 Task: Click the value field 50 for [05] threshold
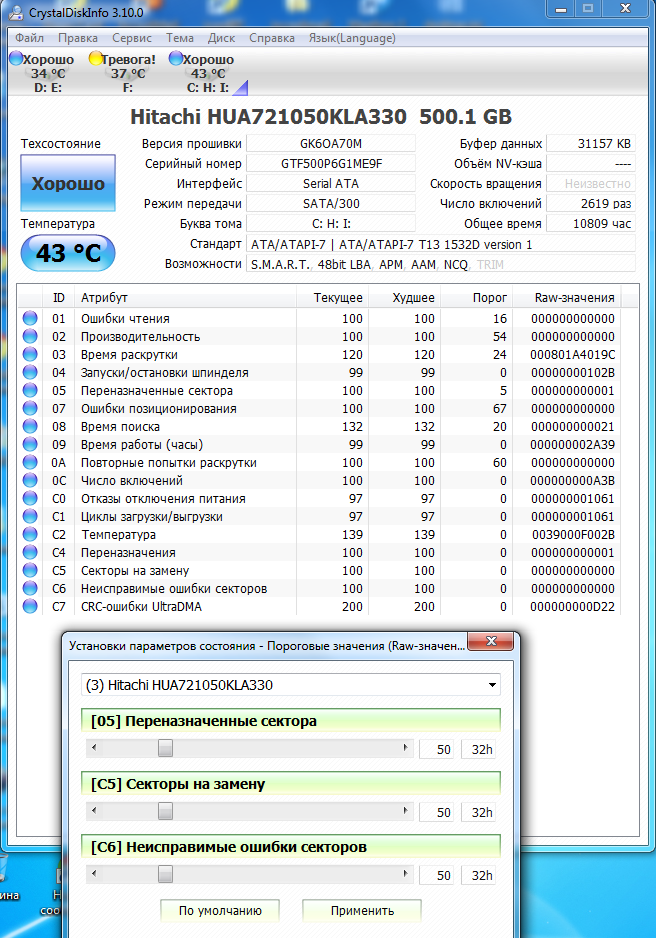[x=436, y=749]
